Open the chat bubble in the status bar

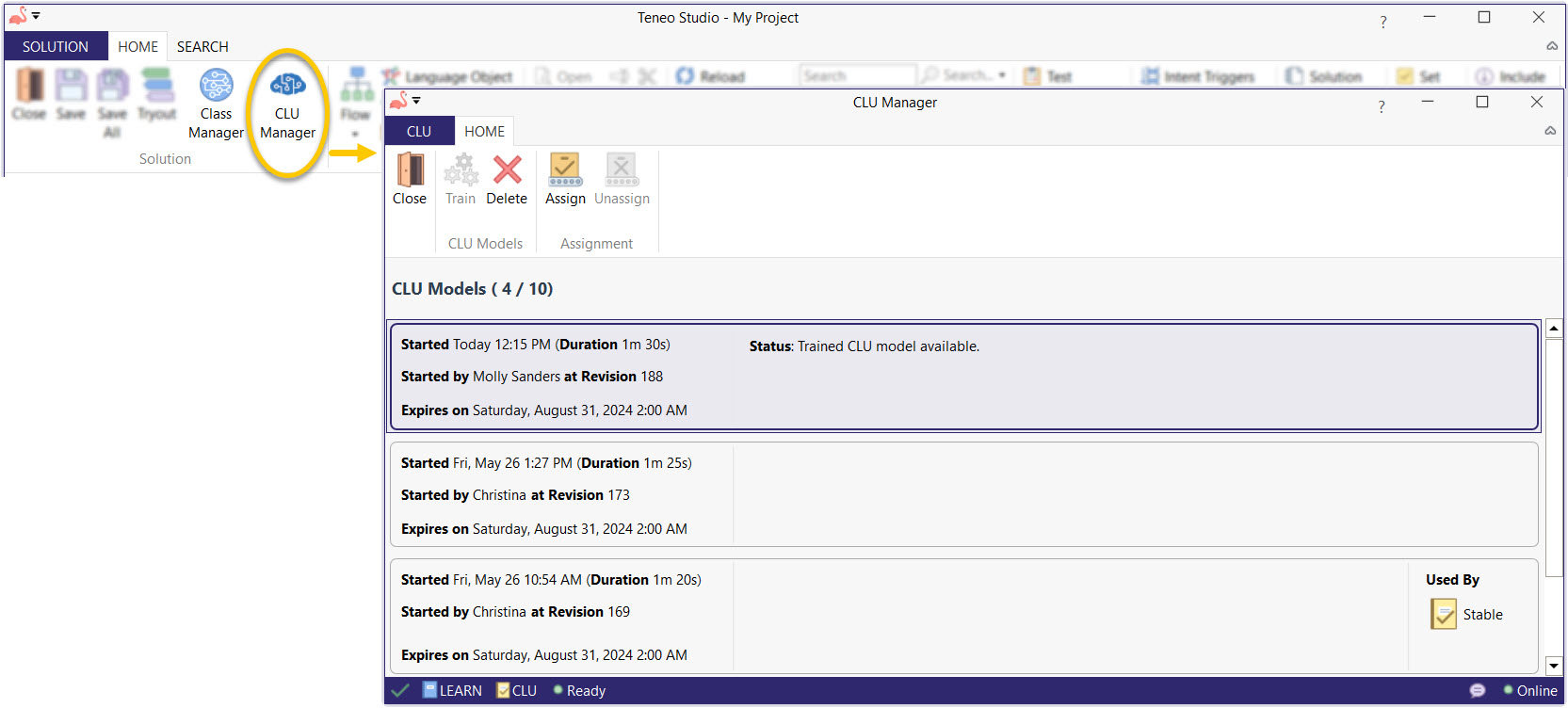tap(1477, 691)
